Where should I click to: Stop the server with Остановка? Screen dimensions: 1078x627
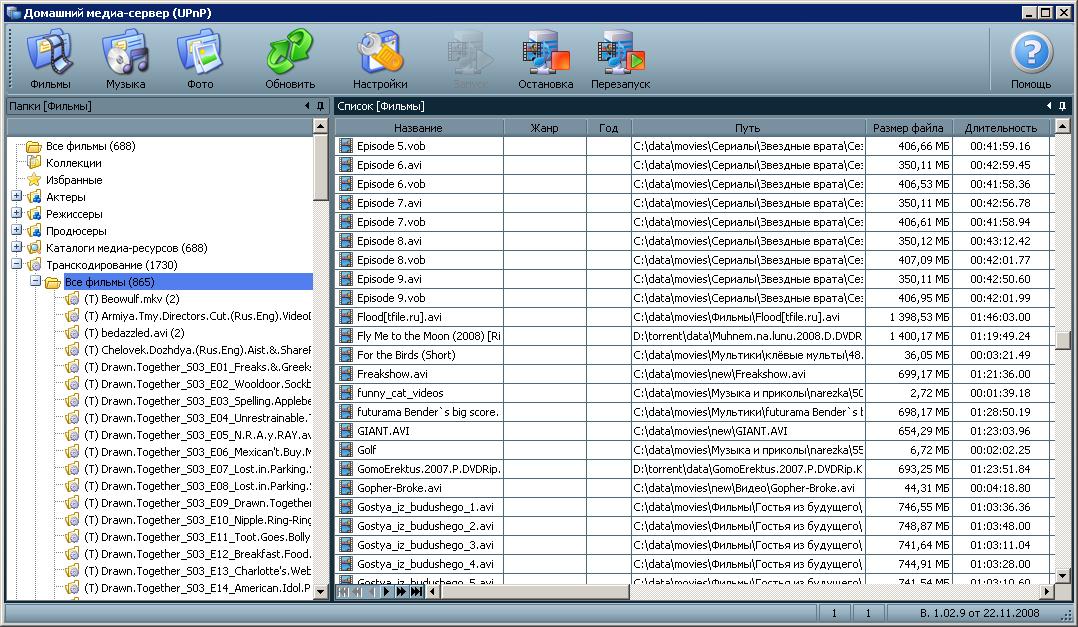pos(545,60)
